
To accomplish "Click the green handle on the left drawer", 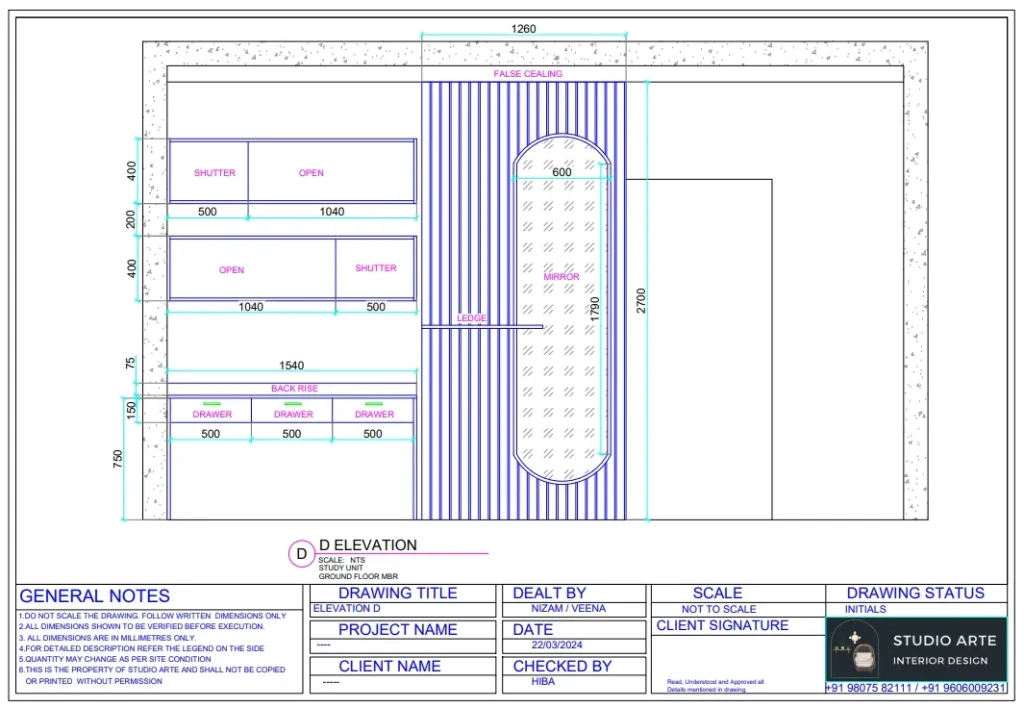I will [212, 404].
